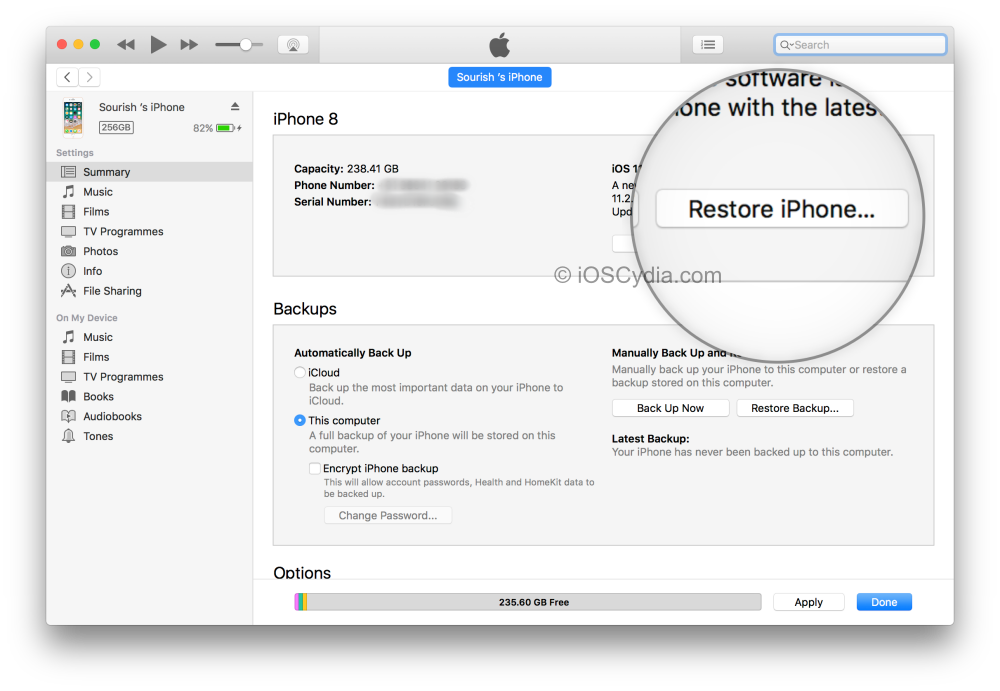The width and height of the screenshot is (1000, 691).
Task: Open Tones on the device
Action: (150, 436)
